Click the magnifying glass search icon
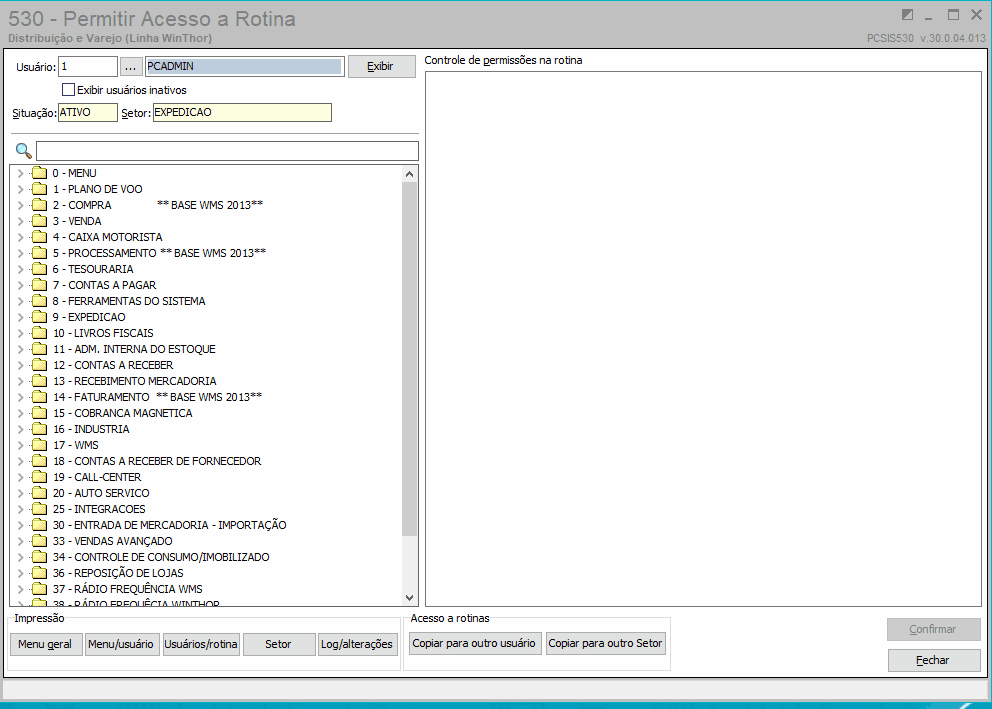This screenshot has height=709, width=992. (x=23, y=151)
